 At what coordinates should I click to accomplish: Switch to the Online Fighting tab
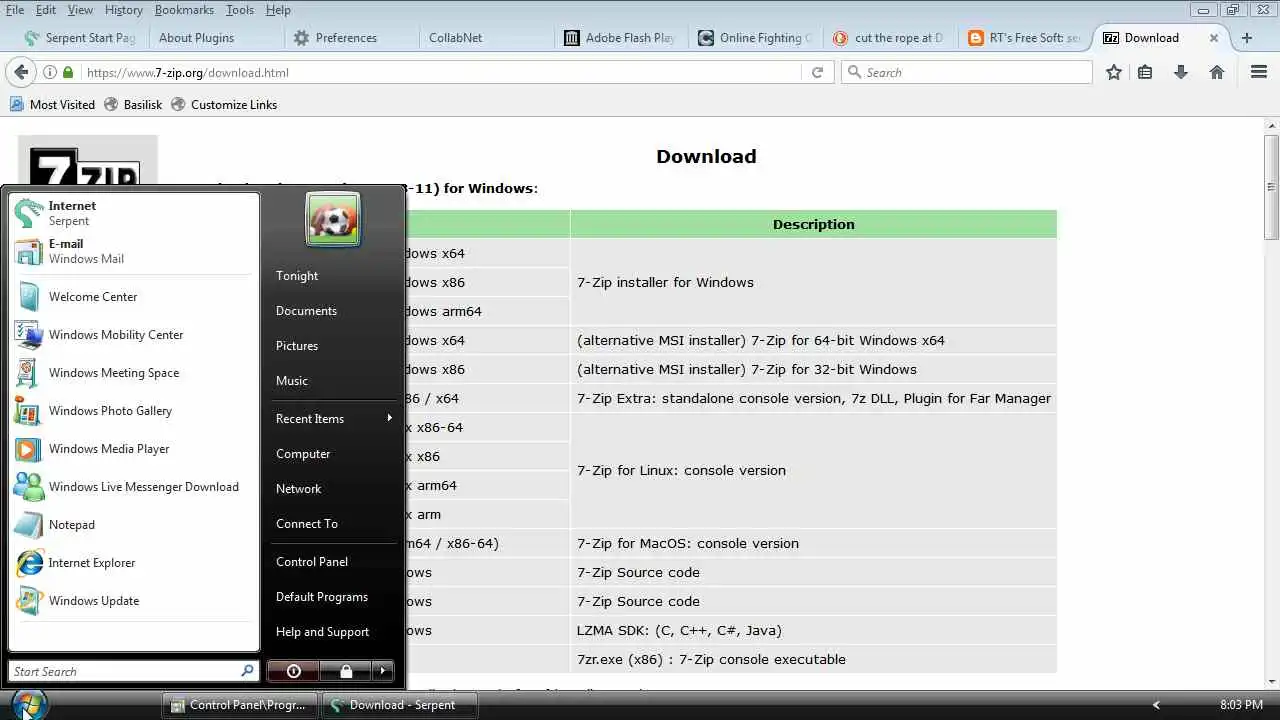754,38
